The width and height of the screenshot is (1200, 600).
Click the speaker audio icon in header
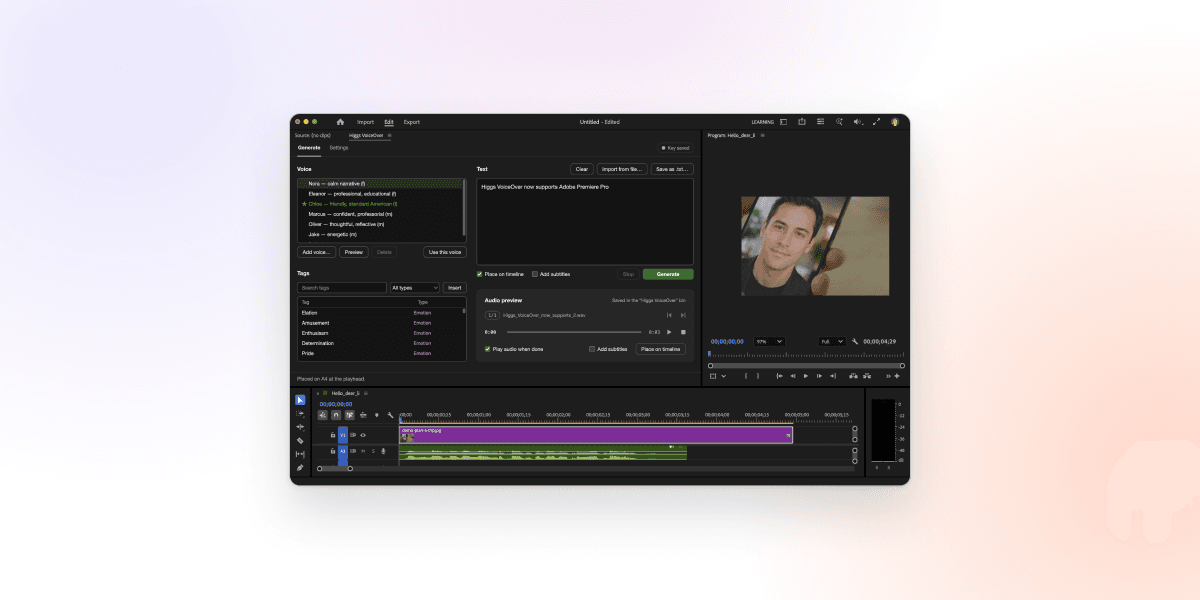pyautogui.click(x=858, y=122)
